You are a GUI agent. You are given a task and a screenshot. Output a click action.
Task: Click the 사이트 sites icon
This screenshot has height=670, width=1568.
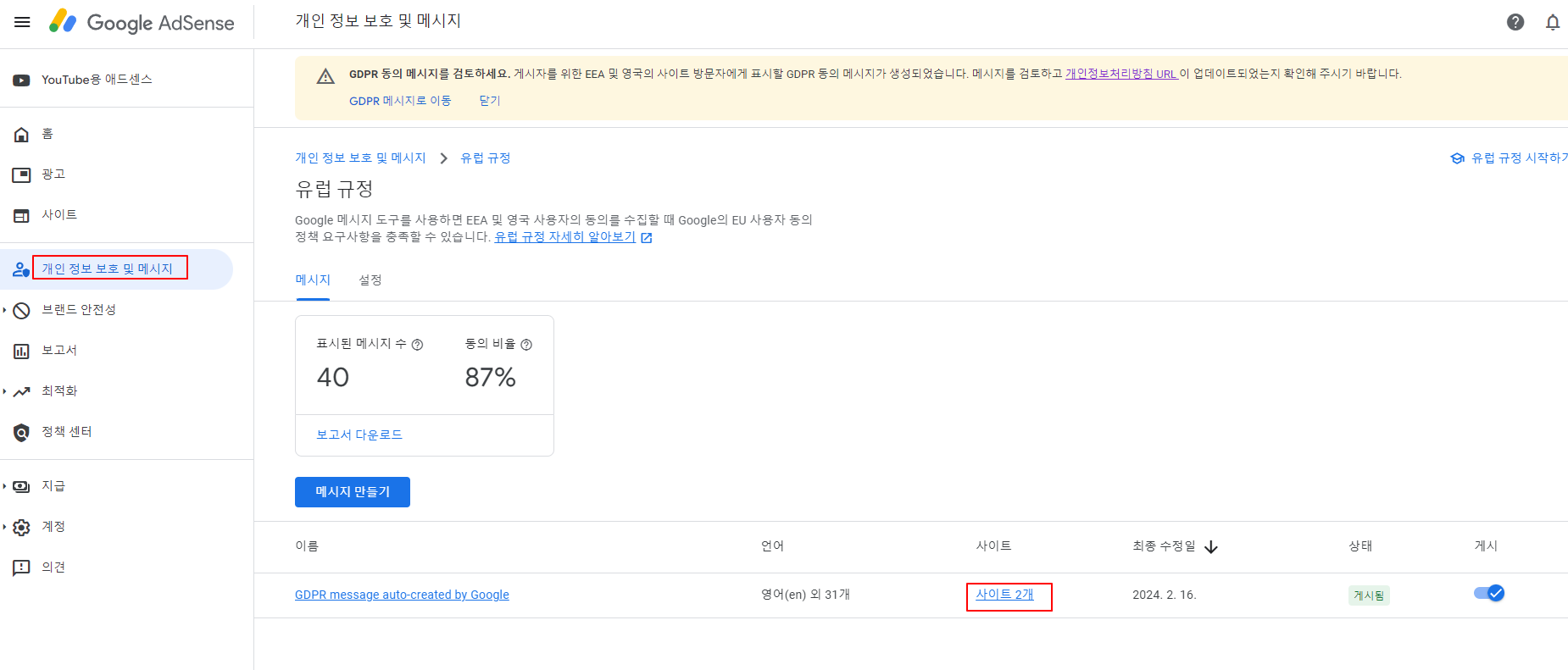click(21, 216)
